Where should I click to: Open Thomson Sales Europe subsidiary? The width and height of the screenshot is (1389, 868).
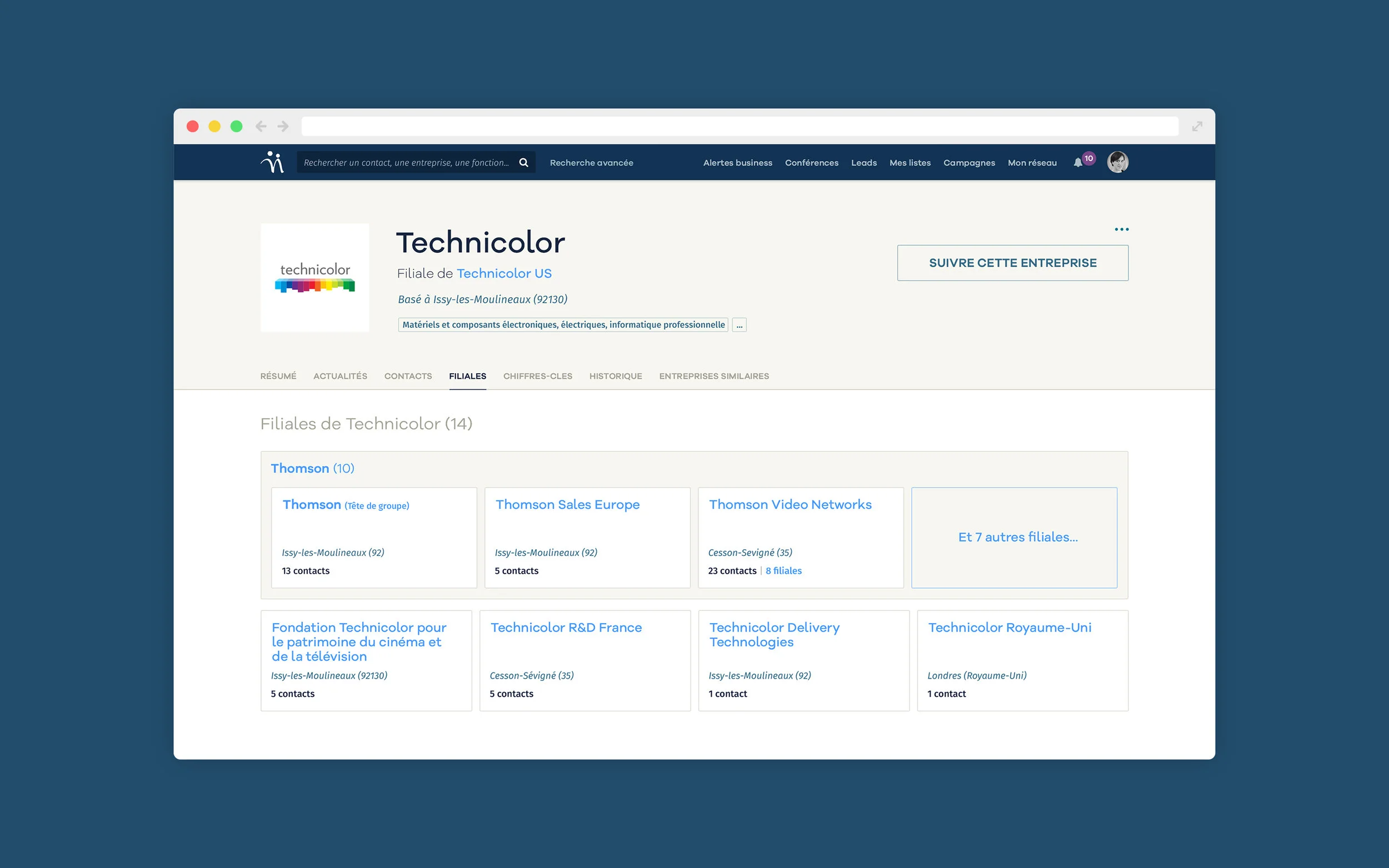point(567,505)
